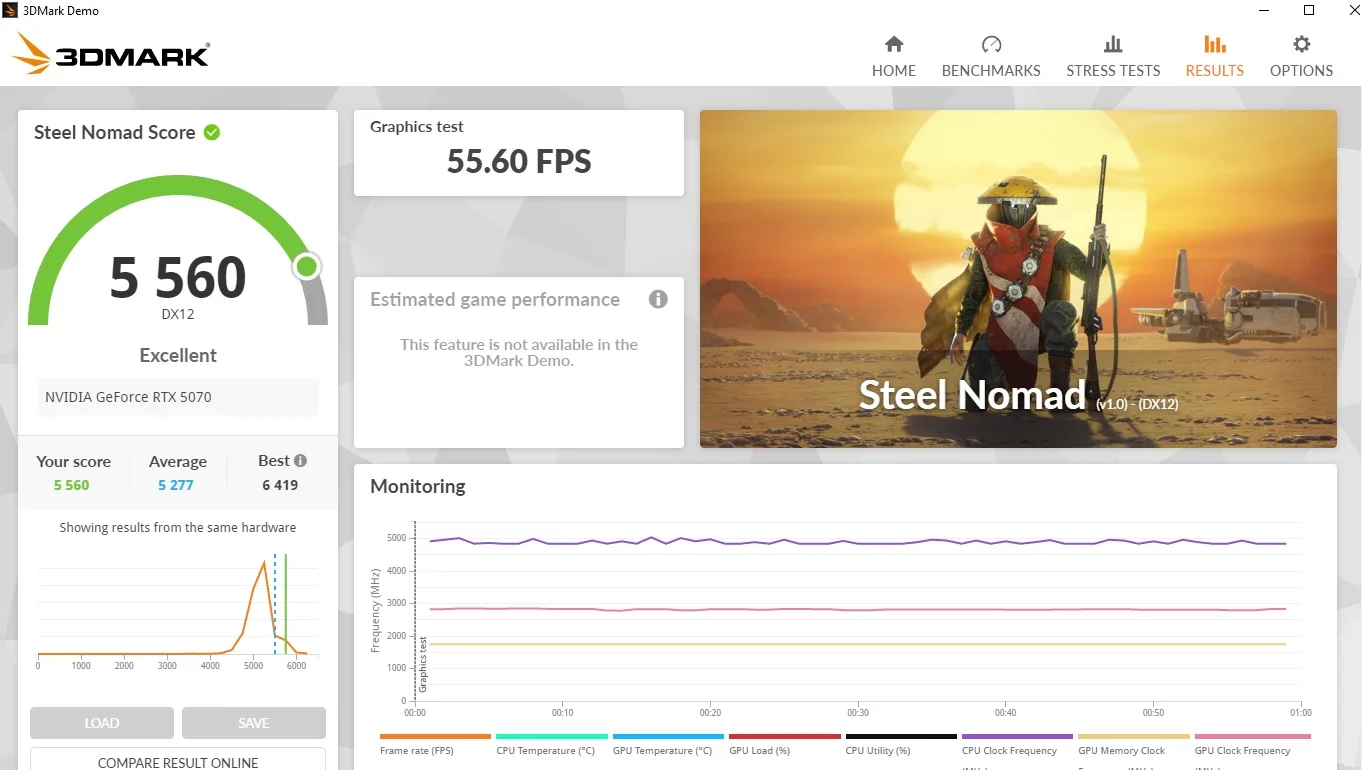The image size is (1362, 770).
Task: Click the 5 560 score number in gauge
Action: 178,277
